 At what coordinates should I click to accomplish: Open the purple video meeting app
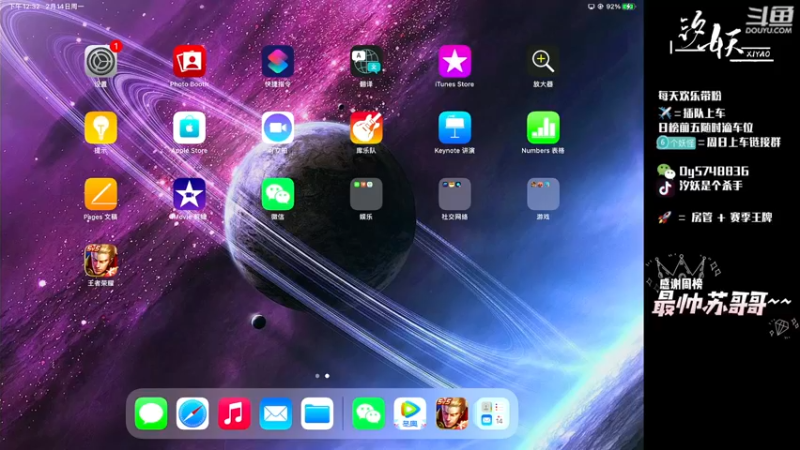click(x=278, y=128)
